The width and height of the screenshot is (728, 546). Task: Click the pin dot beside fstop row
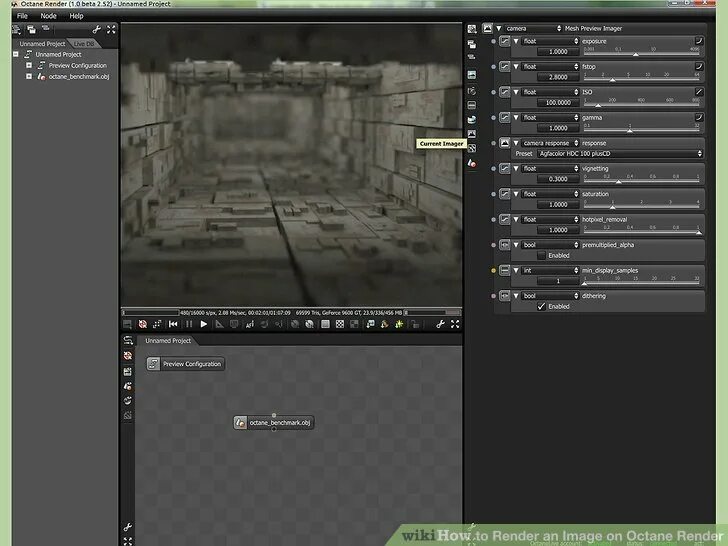click(x=493, y=66)
